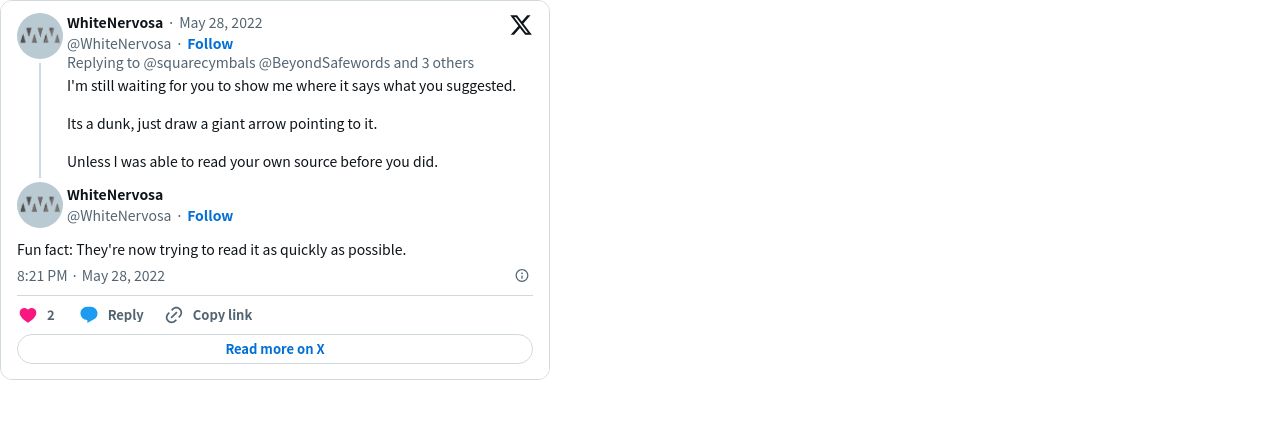The height and width of the screenshot is (426, 1284).
Task: Open the WhiteNervosa display name on main tweet
Action: (x=115, y=195)
